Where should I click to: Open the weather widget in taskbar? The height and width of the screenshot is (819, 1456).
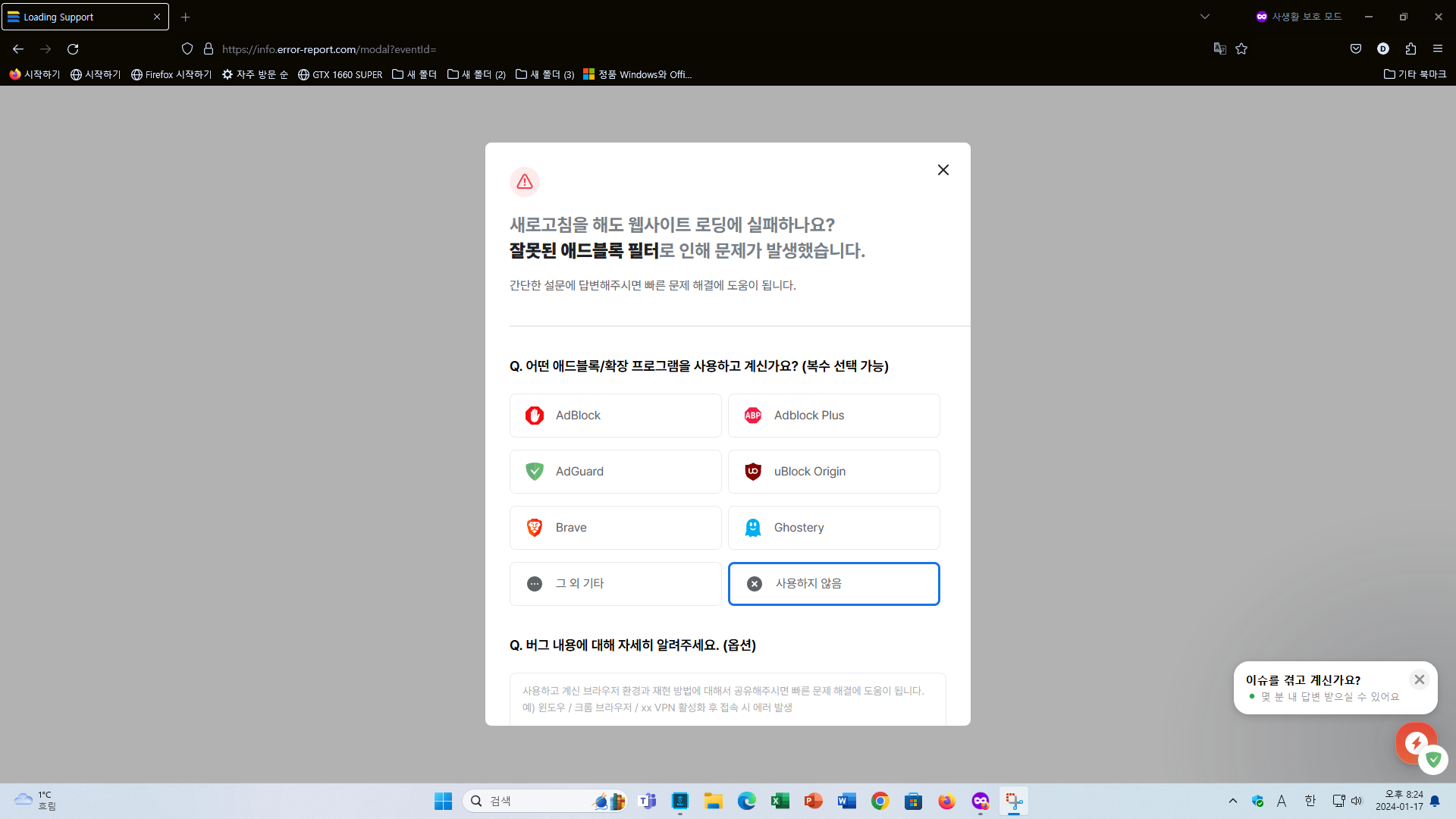pyautogui.click(x=36, y=801)
